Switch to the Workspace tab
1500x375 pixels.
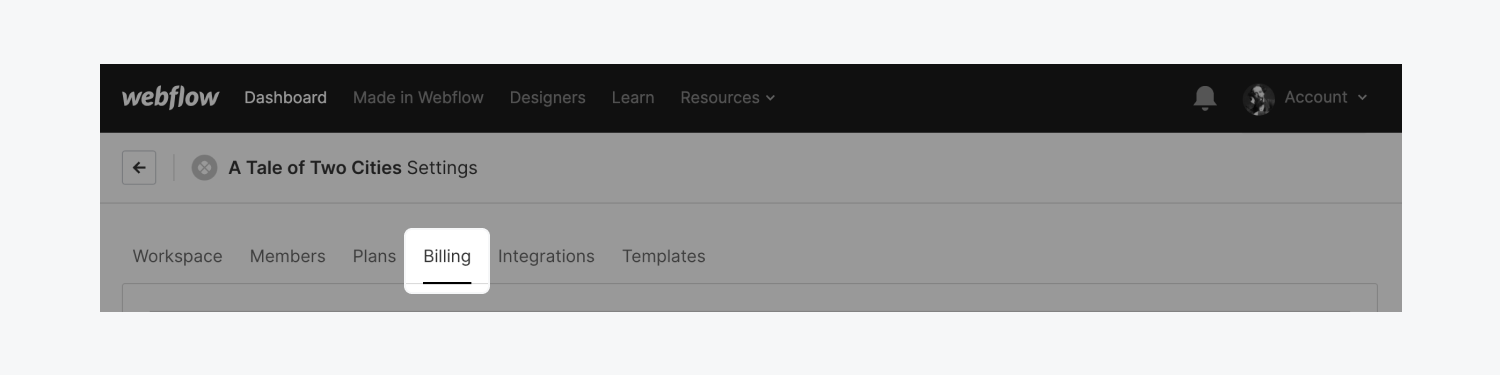(177, 256)
